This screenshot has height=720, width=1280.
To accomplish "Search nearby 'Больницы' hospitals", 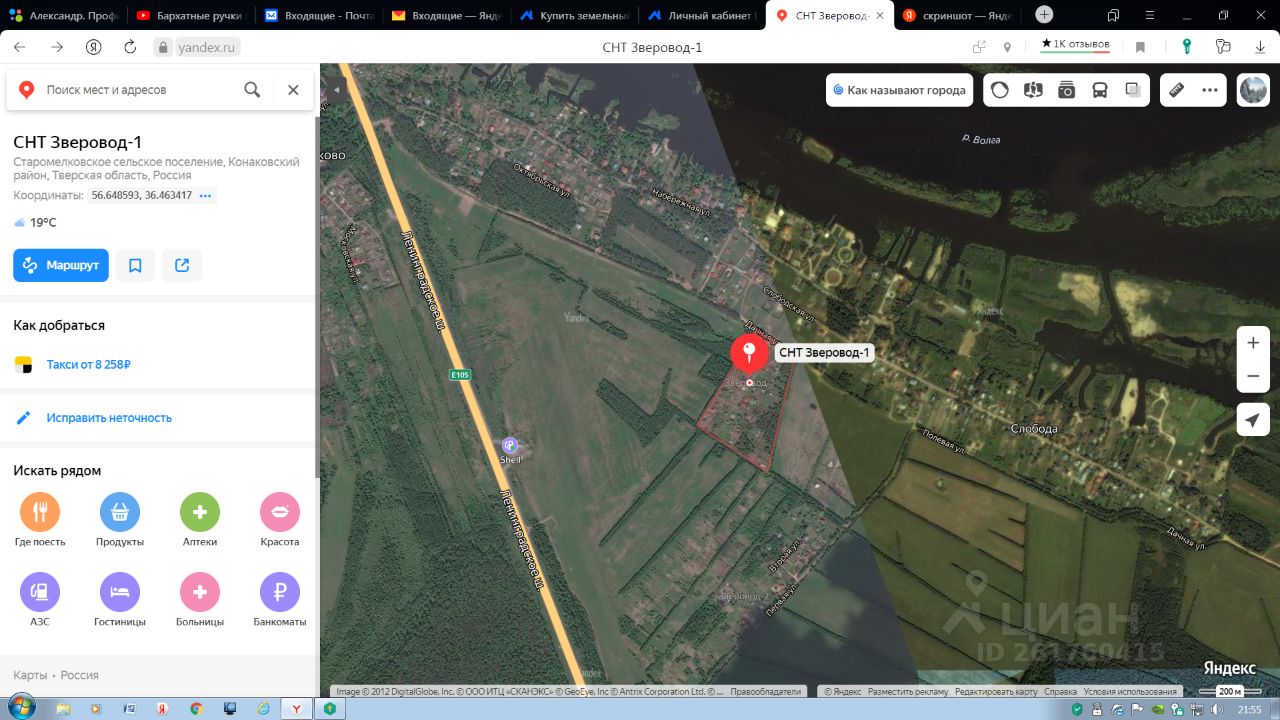I will [200, 599].
